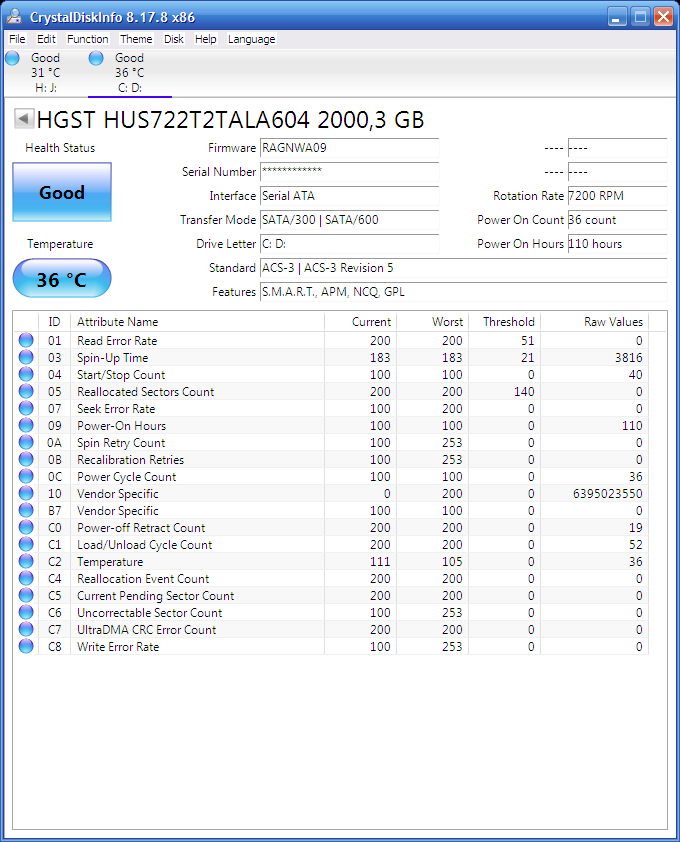Image resolution: width=680 pixels, height=842 pixels.
Task: Click the Current column header
Action: tap(360, 322)
